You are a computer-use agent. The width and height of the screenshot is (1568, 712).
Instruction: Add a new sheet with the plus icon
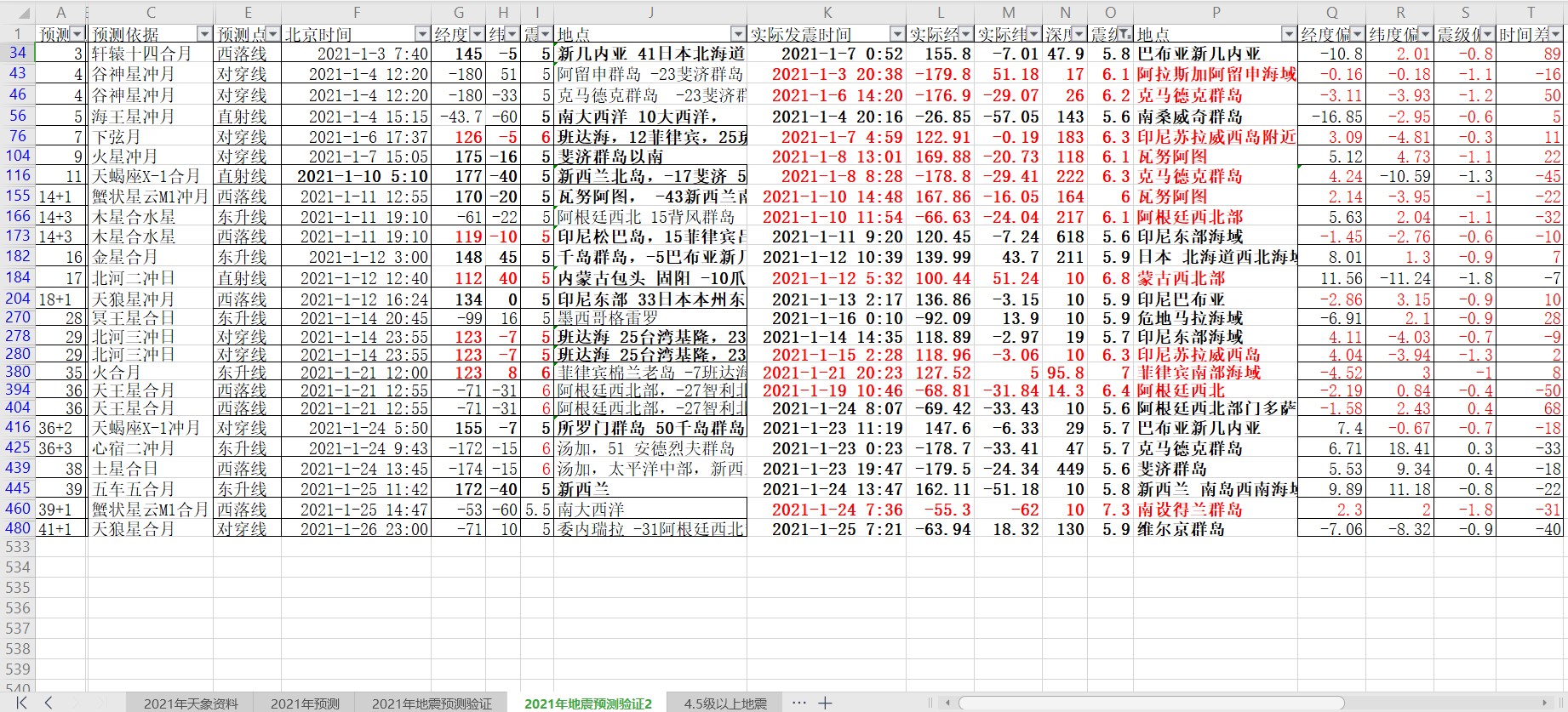point(825,703)
